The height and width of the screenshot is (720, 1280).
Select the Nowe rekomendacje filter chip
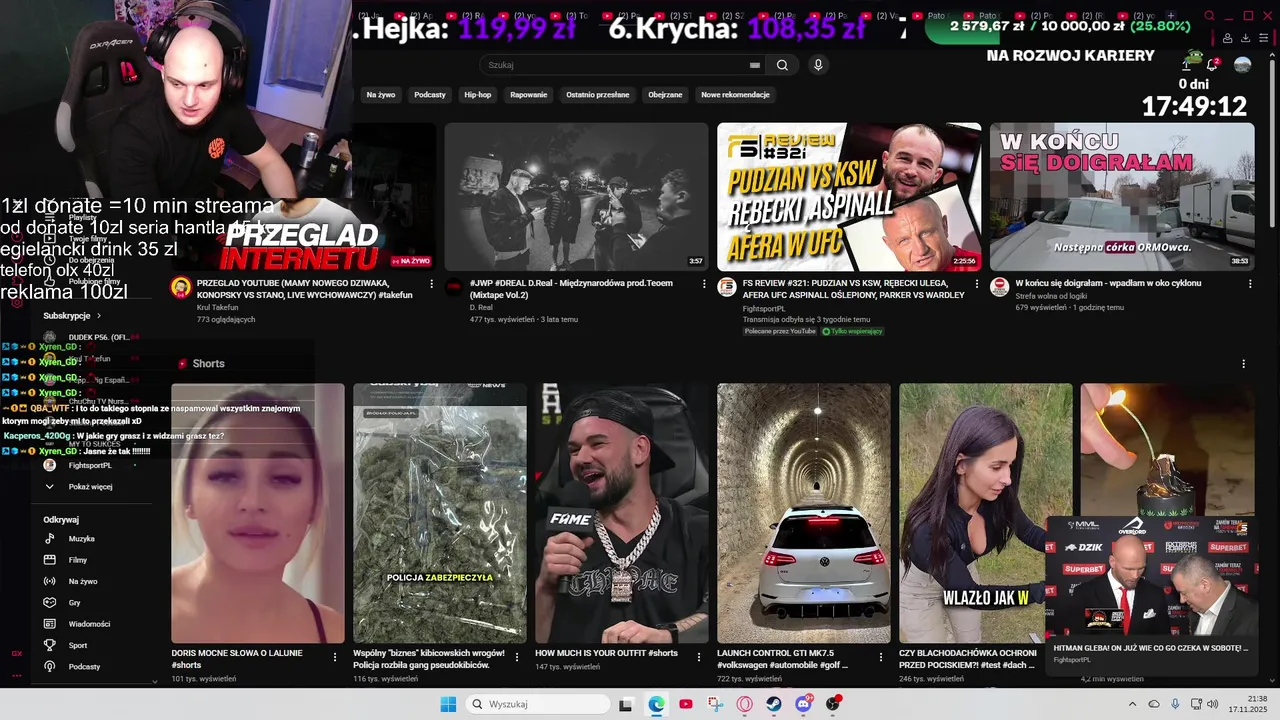click(735, 94)
